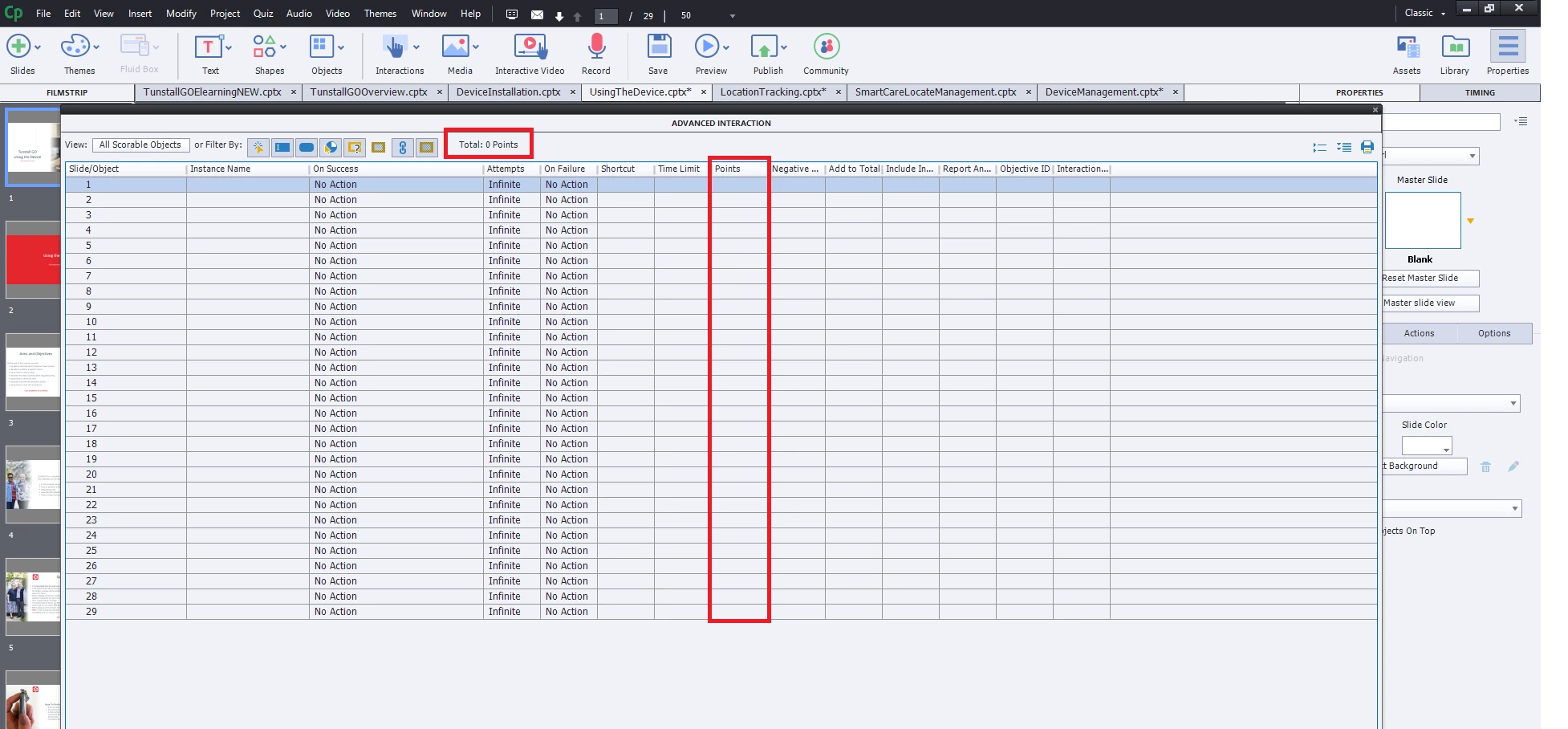Screen dimensions: 1568x729
Task: Open the Assets panel icon
Action: coord(1408,47)
